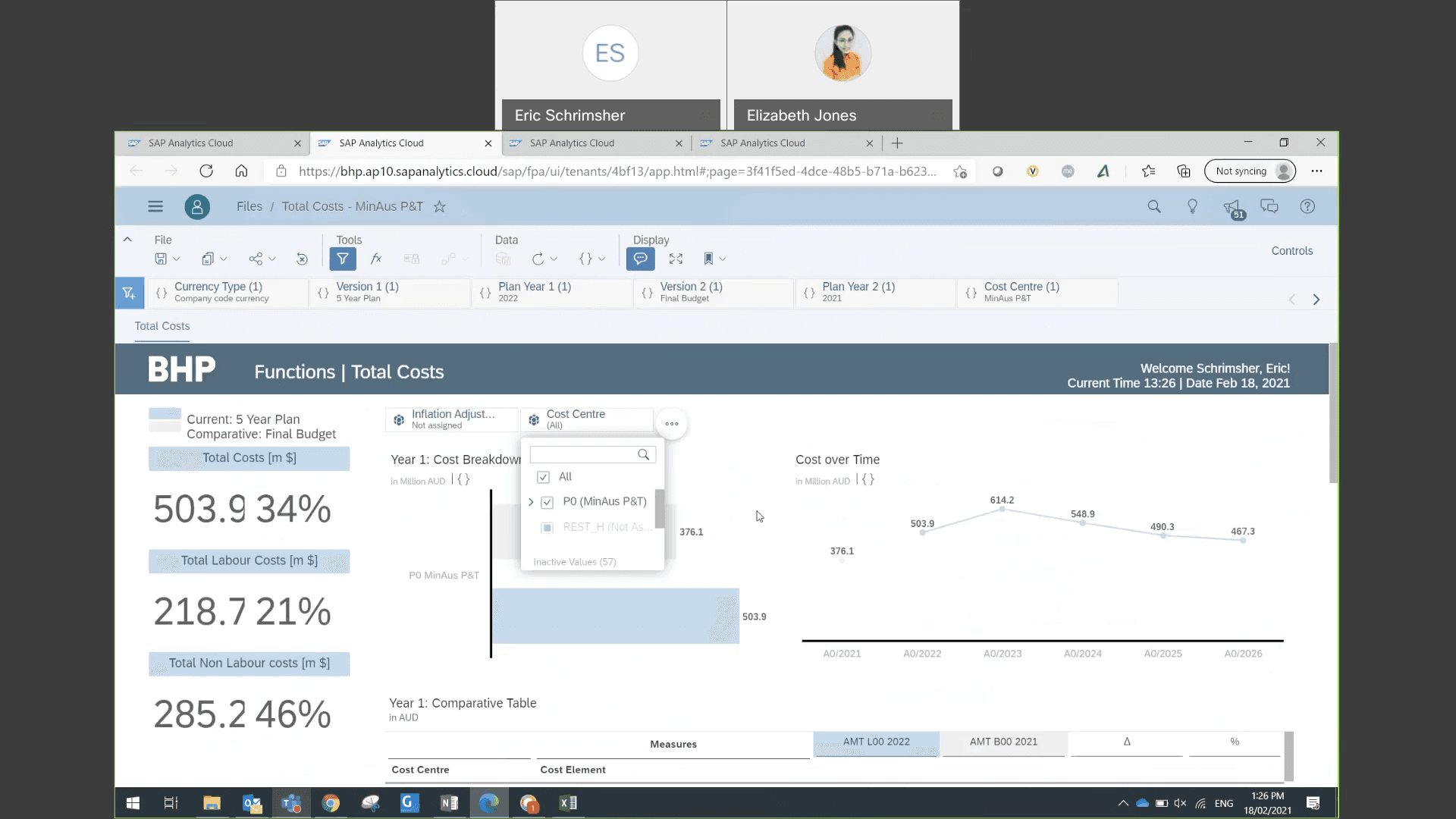Open the notifications megaphone icon
The width and height of the screenshot is (1456, 819).
1231,207
